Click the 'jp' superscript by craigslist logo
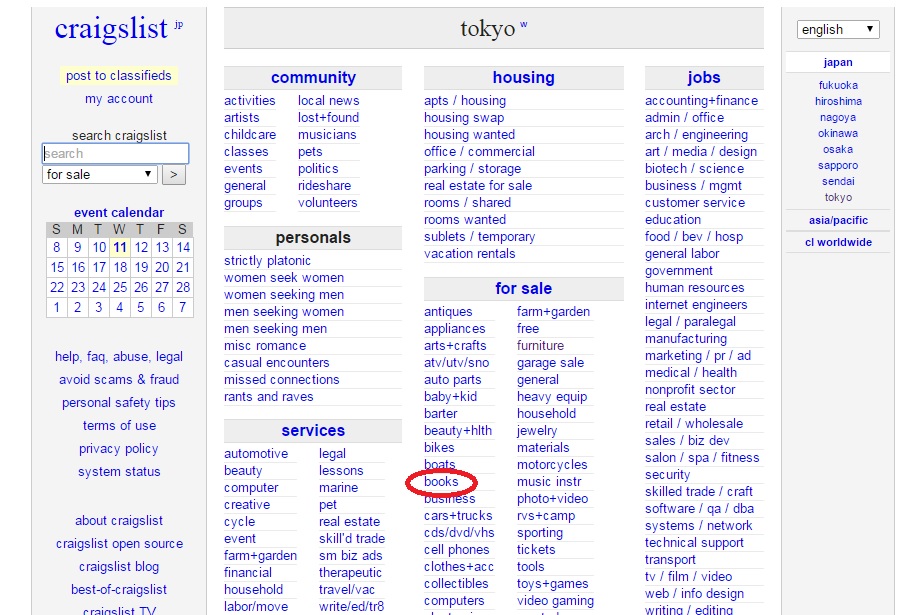The height and width of the screenshot is (615, 918). 179,25
